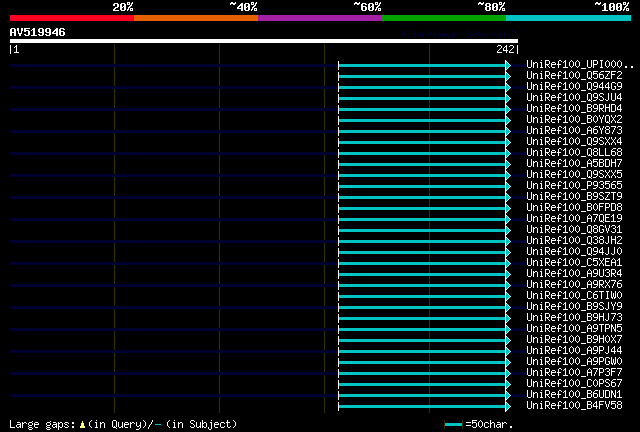Click the cyan alignment bar for UniRef100_B0FPD8

coord(422,209)
